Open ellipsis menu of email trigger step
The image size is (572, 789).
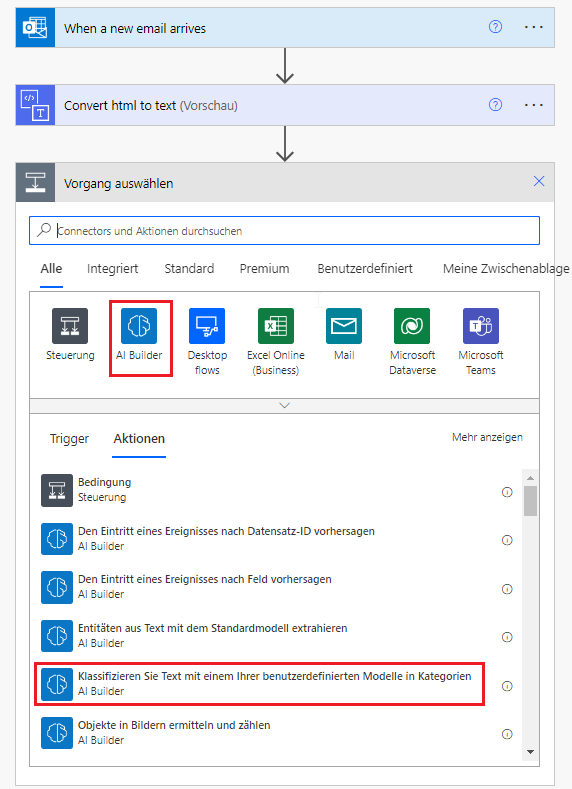pyautogui.click(x=534, y=27)
